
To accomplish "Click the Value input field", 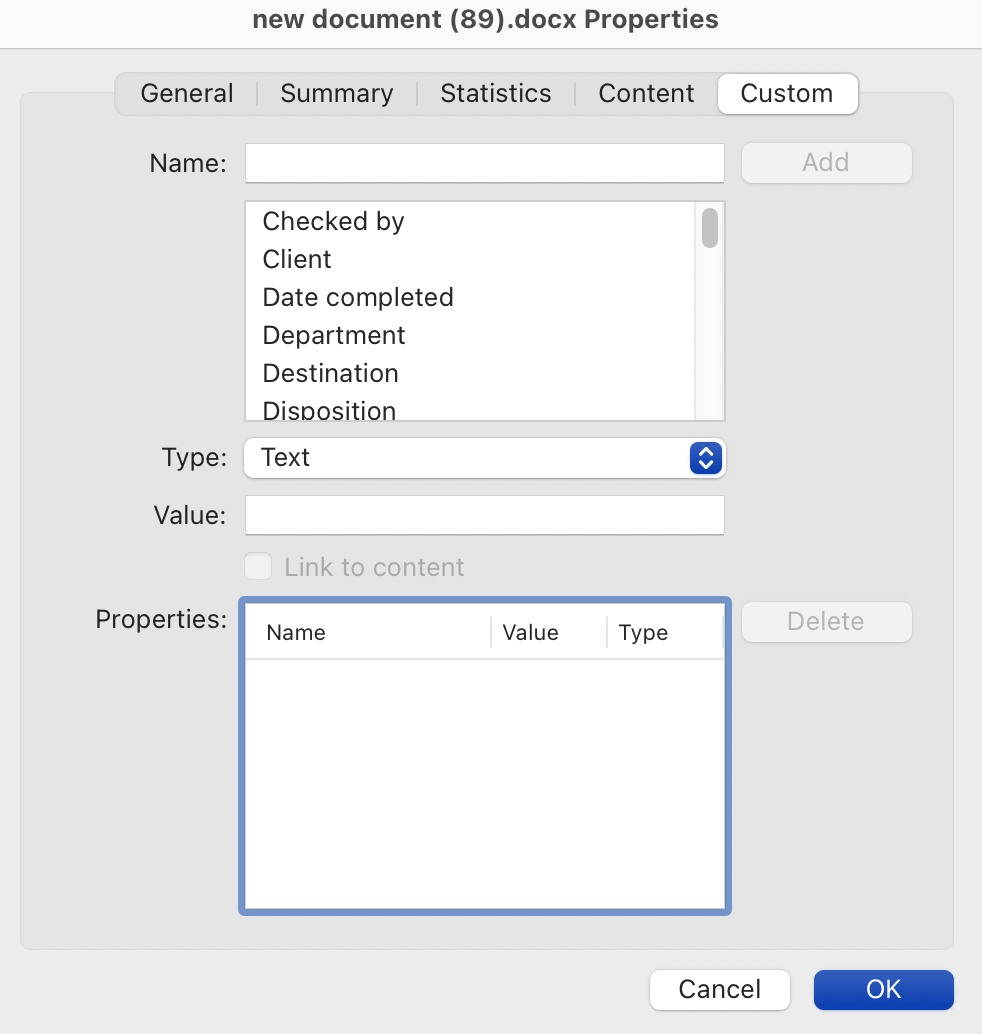I will pos(484,515).
